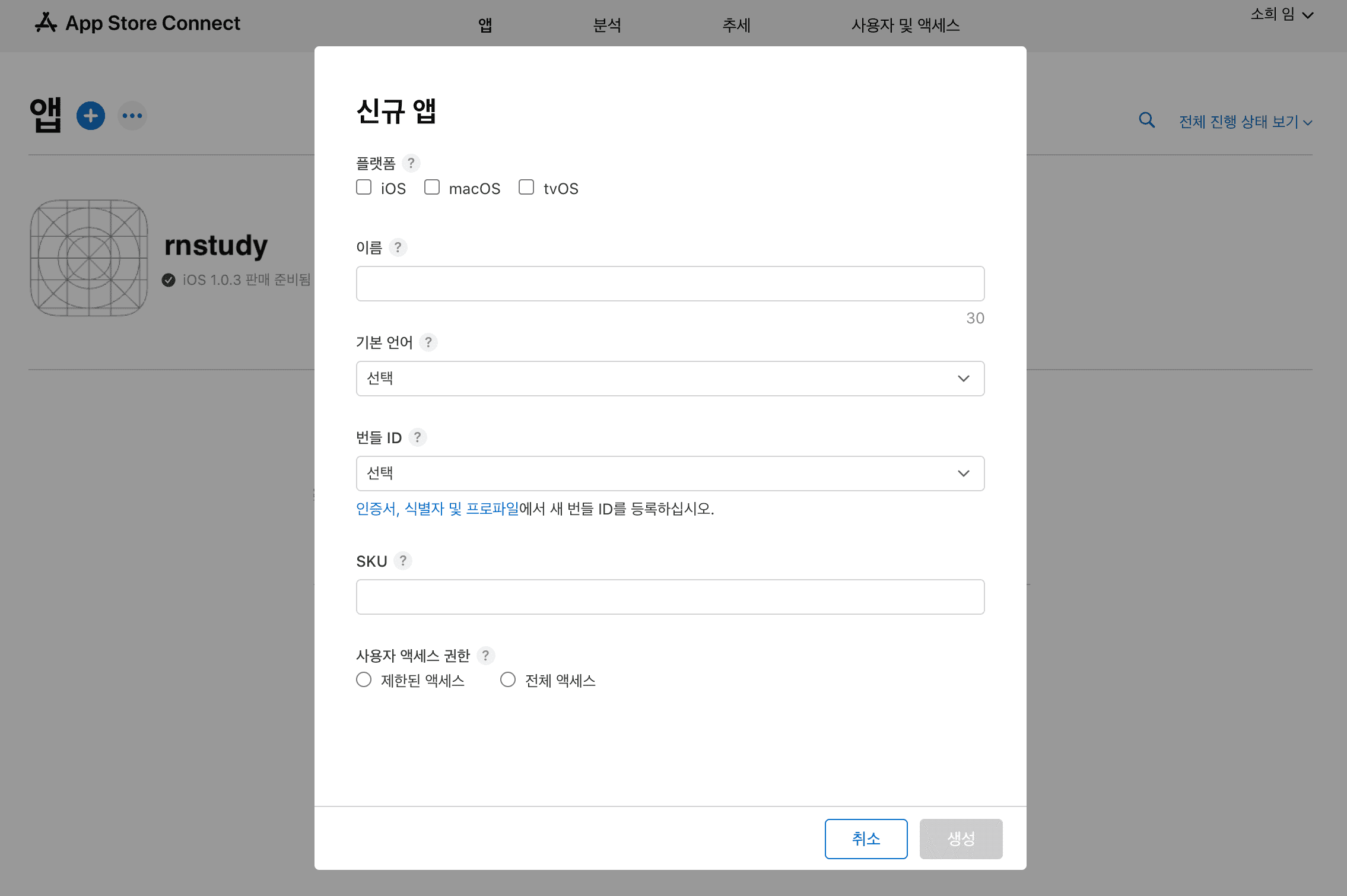1347x896 pixels.
Task: Open the 인증서, 식별자 및 프로파일 link
Action: (x=437, y=509)
